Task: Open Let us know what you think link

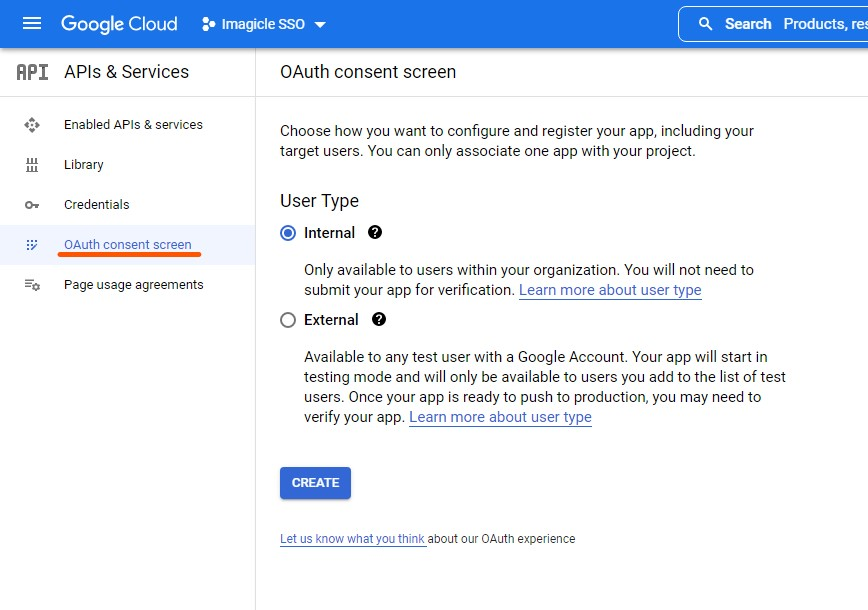Action: (353, 539)
